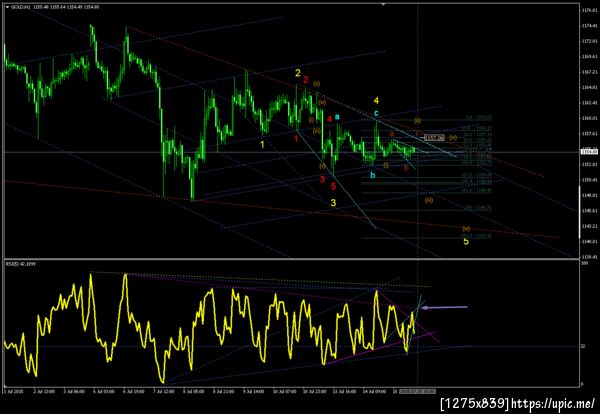The height and width of the screenshot is (414, 600).
Task: Click the RSI scale 100 axis label
Action: (584, 264)
